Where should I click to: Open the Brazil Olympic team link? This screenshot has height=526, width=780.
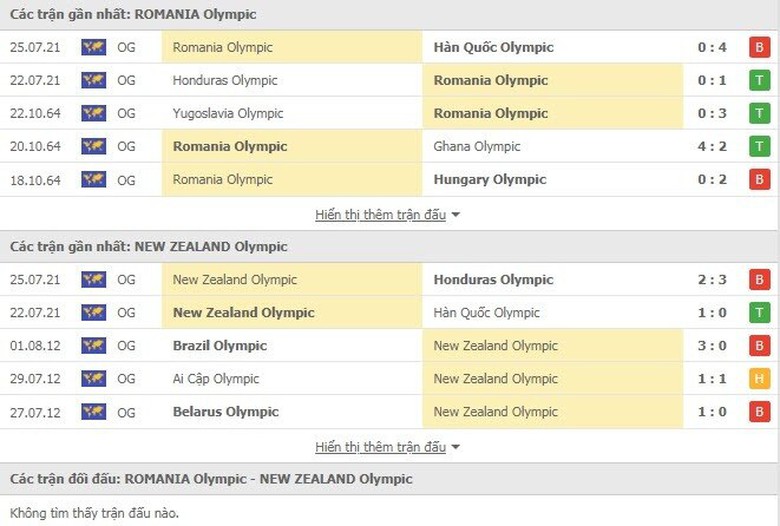[x=220, y=346]
